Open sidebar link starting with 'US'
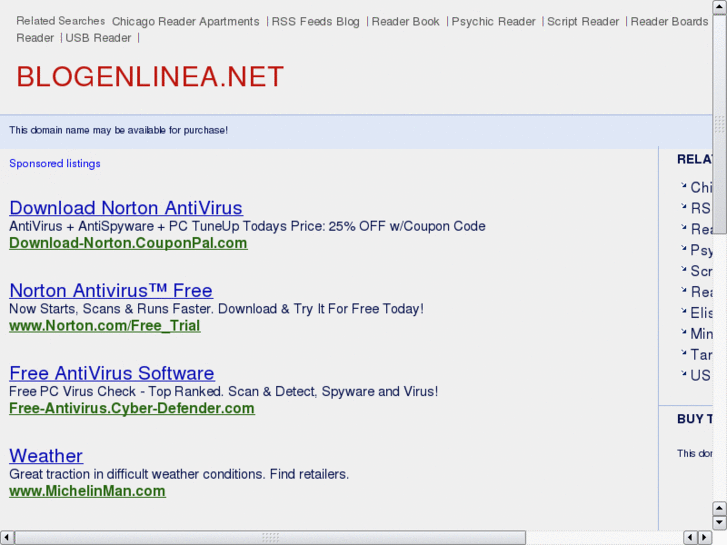This screenshot has height=545, width=727. pyautogui.click(x=701, y=375)
